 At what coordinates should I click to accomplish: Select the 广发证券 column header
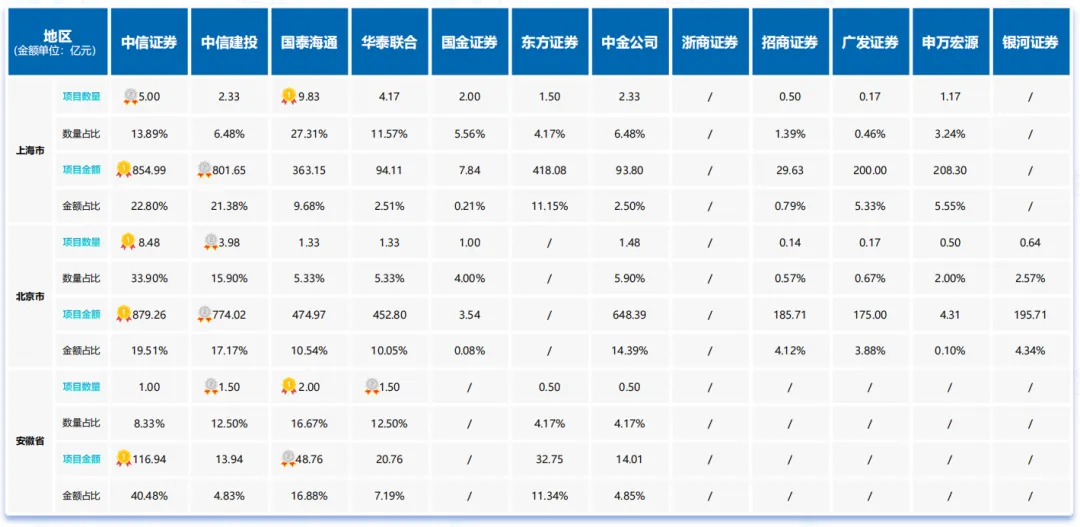870,42
